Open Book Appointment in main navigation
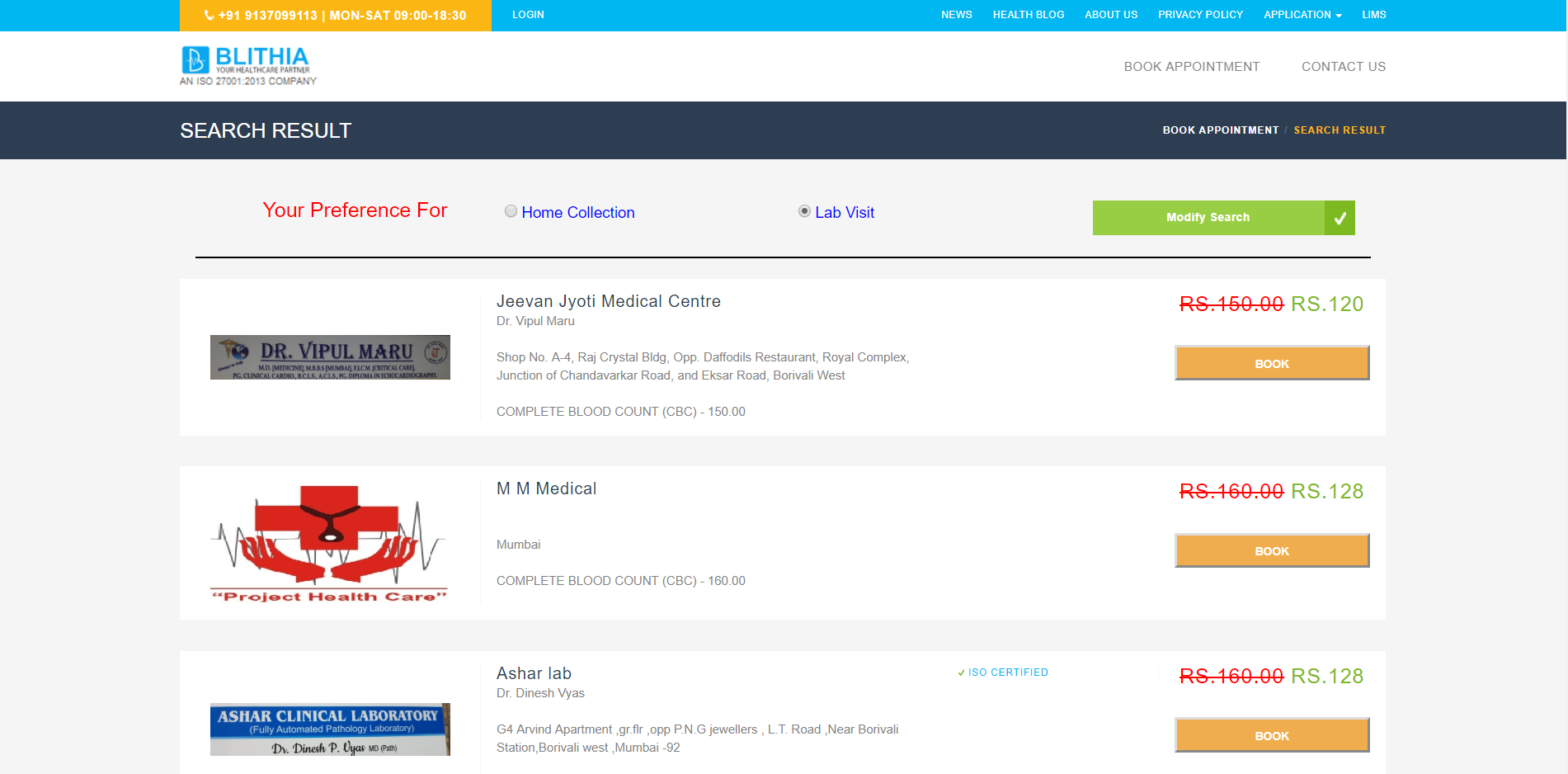 tap(1191, 67)
